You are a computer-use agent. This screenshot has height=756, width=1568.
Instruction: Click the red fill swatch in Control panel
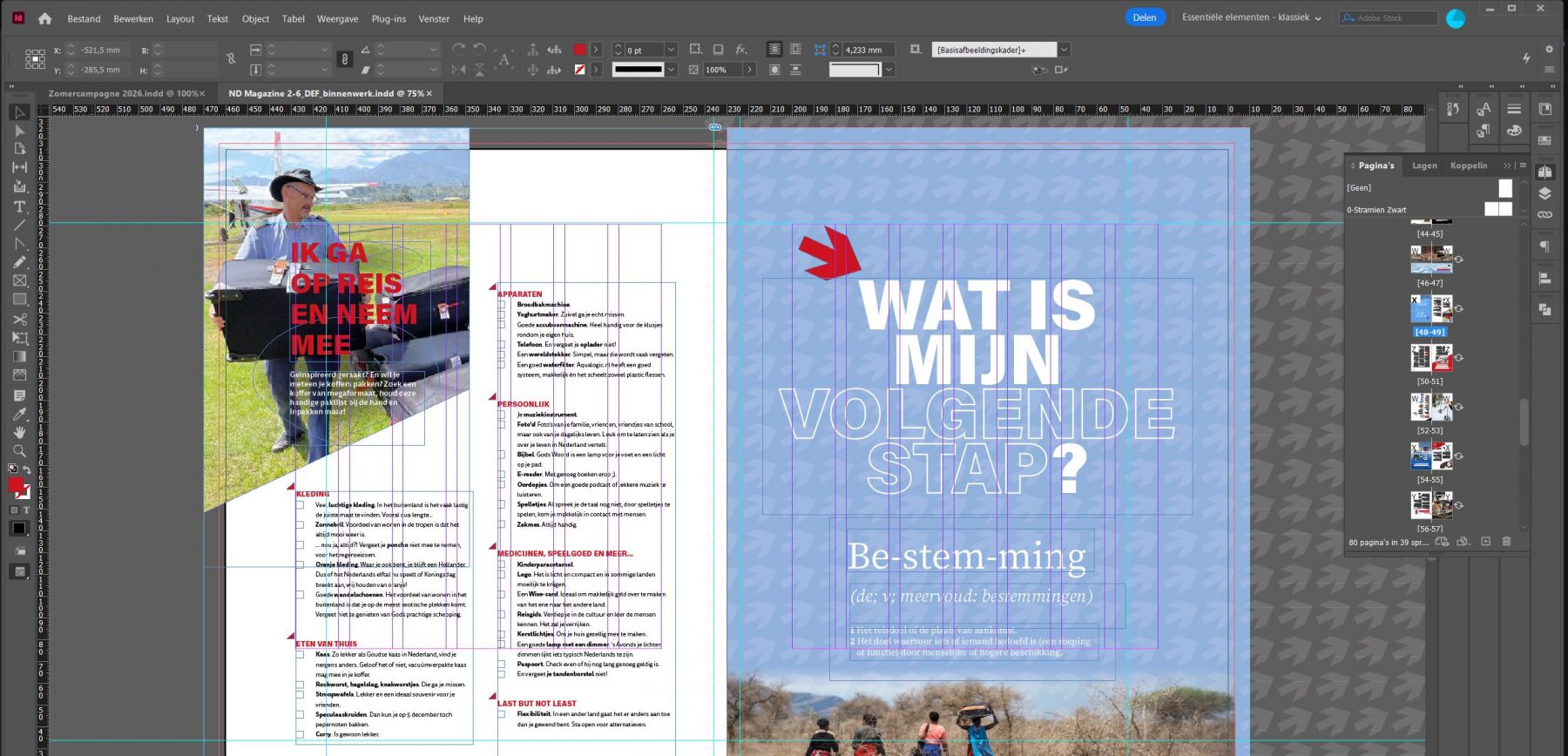[579, 50]
